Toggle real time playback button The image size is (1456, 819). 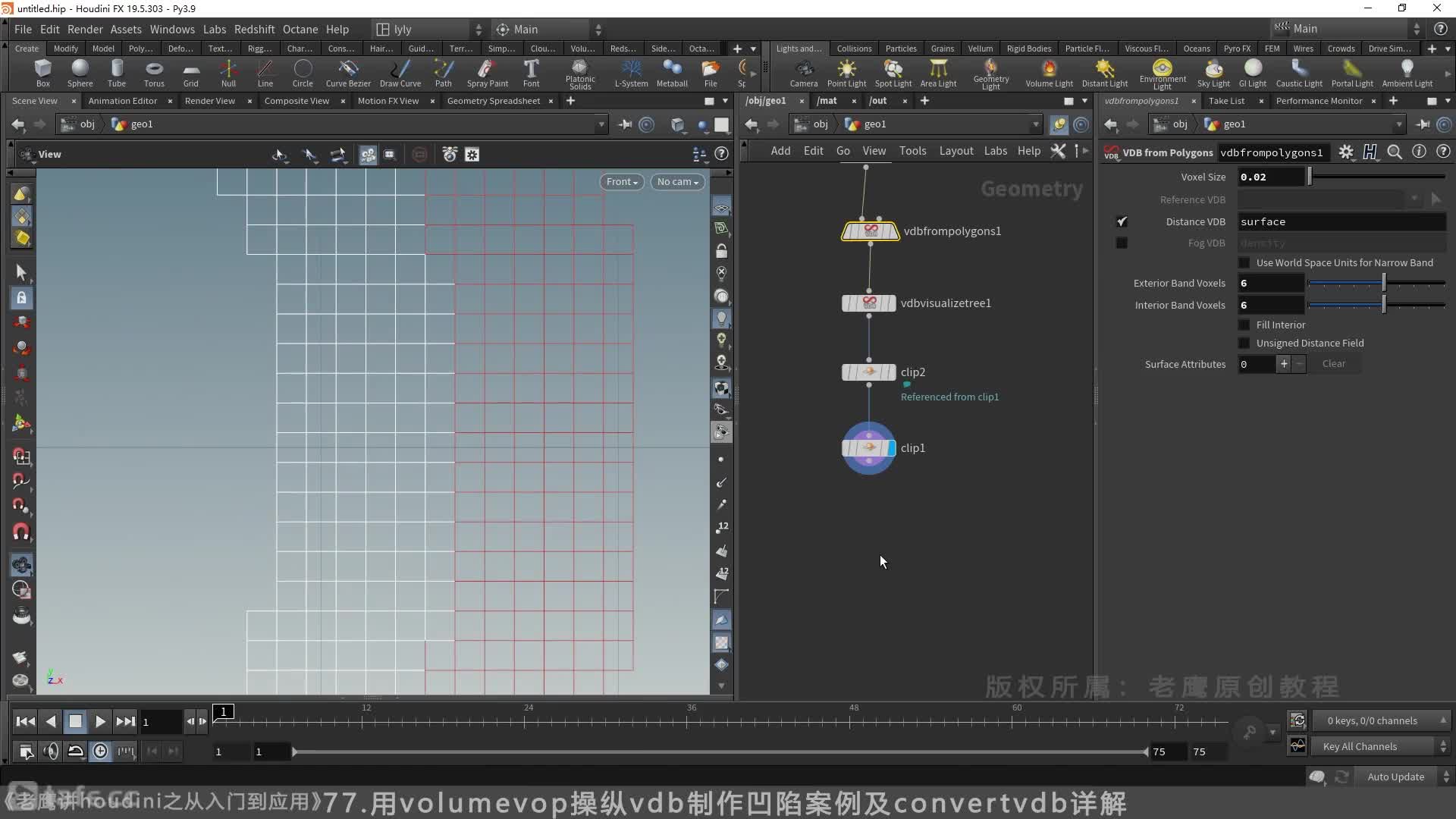[x=100, y=751]
